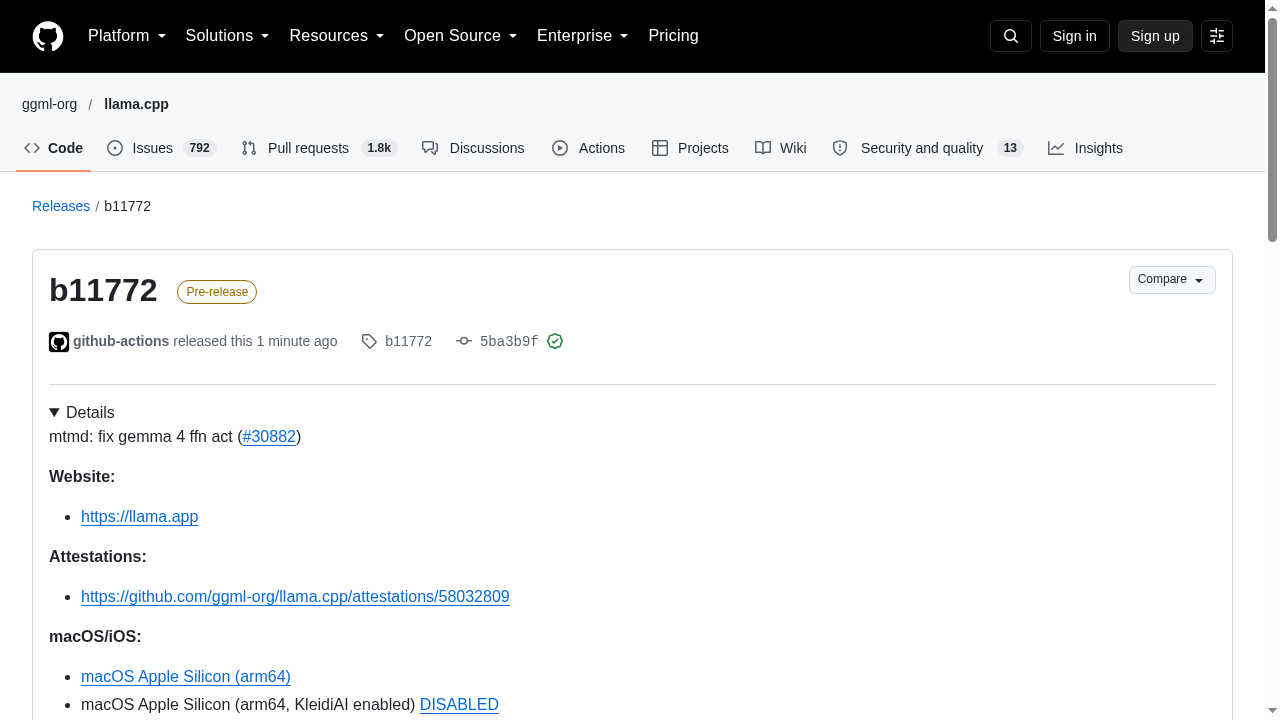Image resolution: width=1280 pixels, height=720 pixels.
Task: Click the Sign in button
Action: tap(1075, 36)
